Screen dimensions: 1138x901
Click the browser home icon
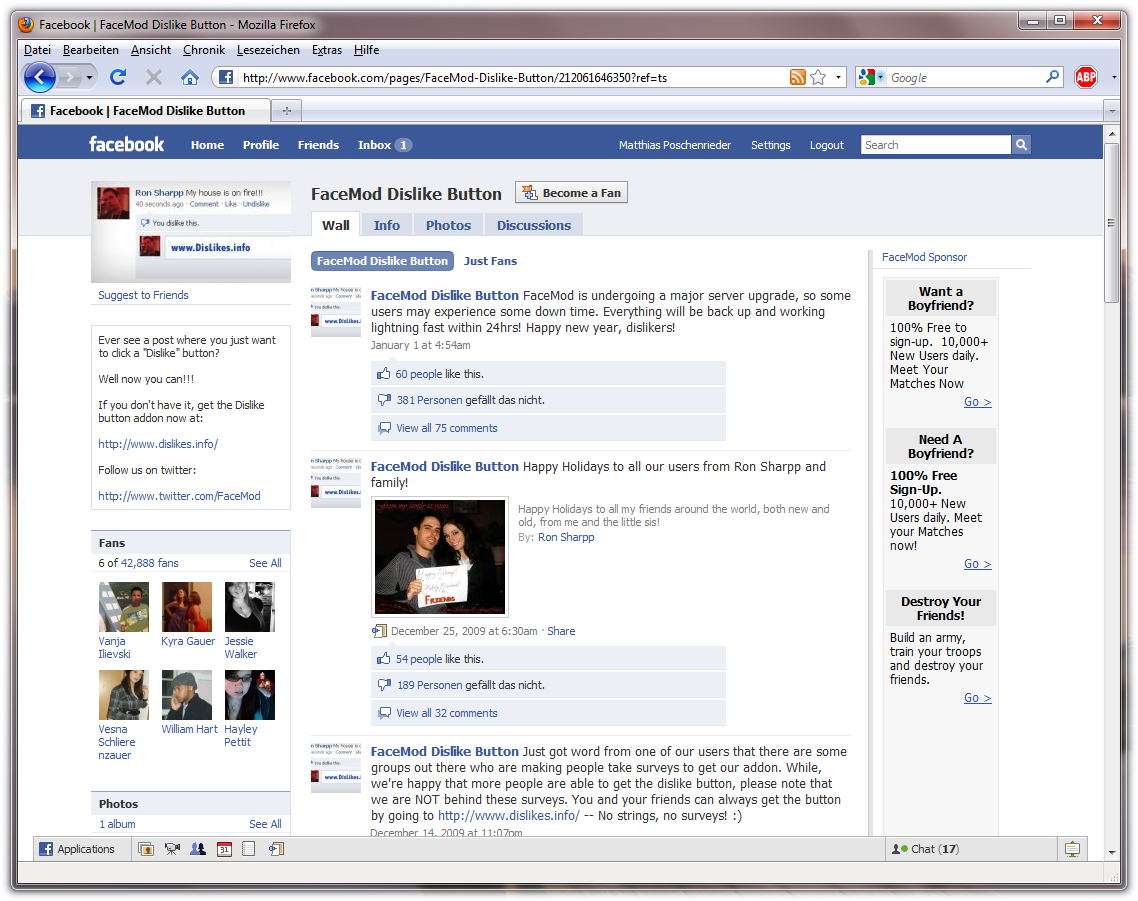189,77
